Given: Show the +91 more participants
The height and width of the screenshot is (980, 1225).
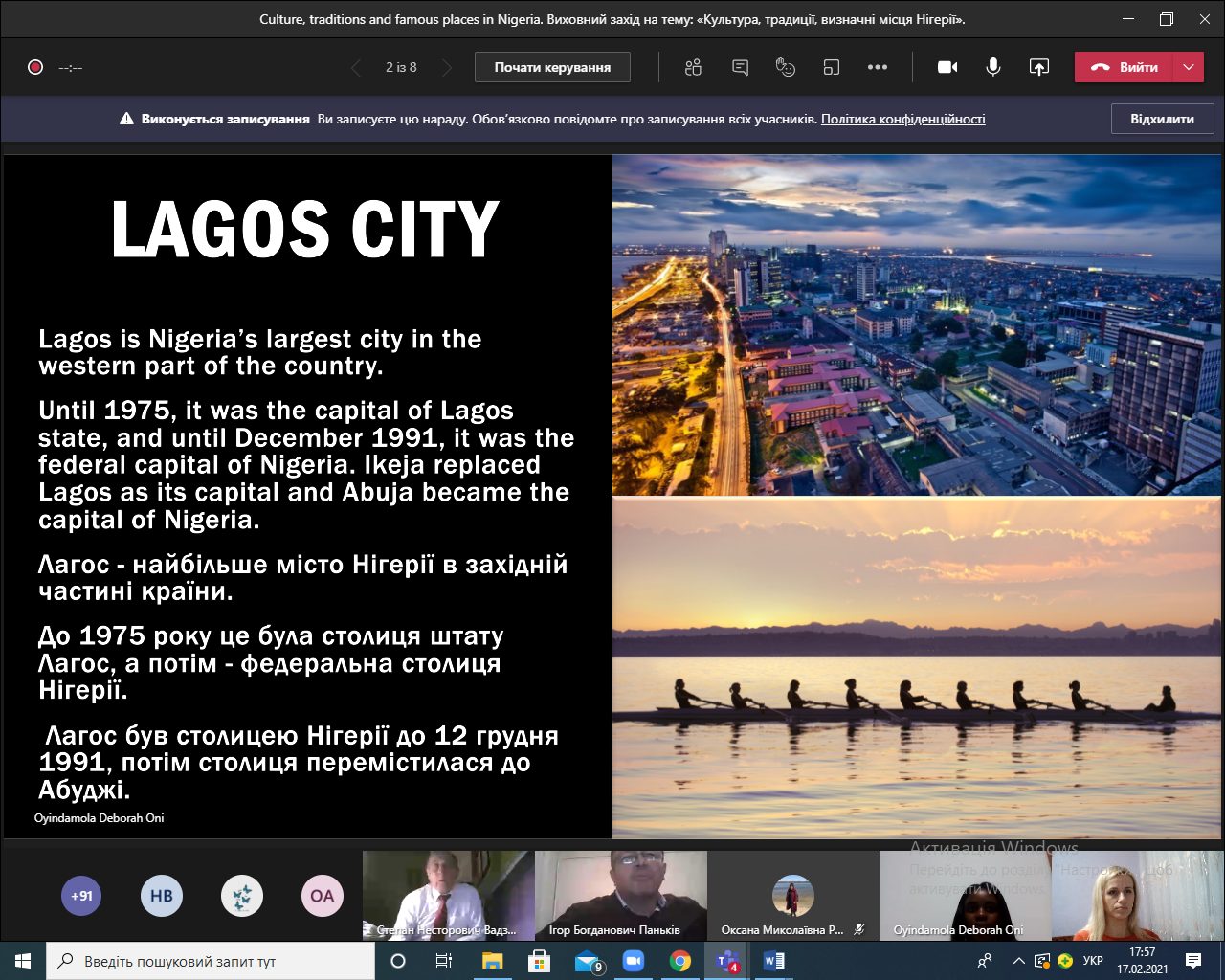Looking at the screenshot, I should click(x=81, y=896).
